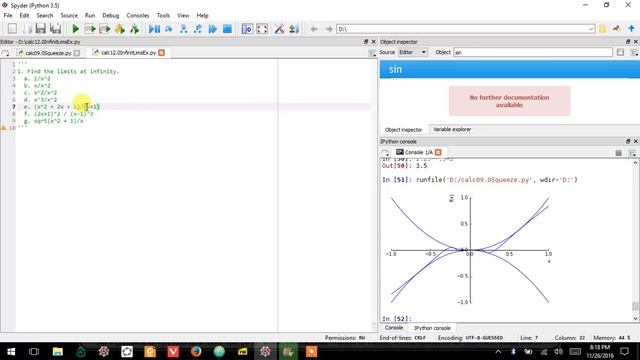640x360 pixels.
Task: Close the calc09.0Squeeze.py tab
Action: click(x=77, y=53)
